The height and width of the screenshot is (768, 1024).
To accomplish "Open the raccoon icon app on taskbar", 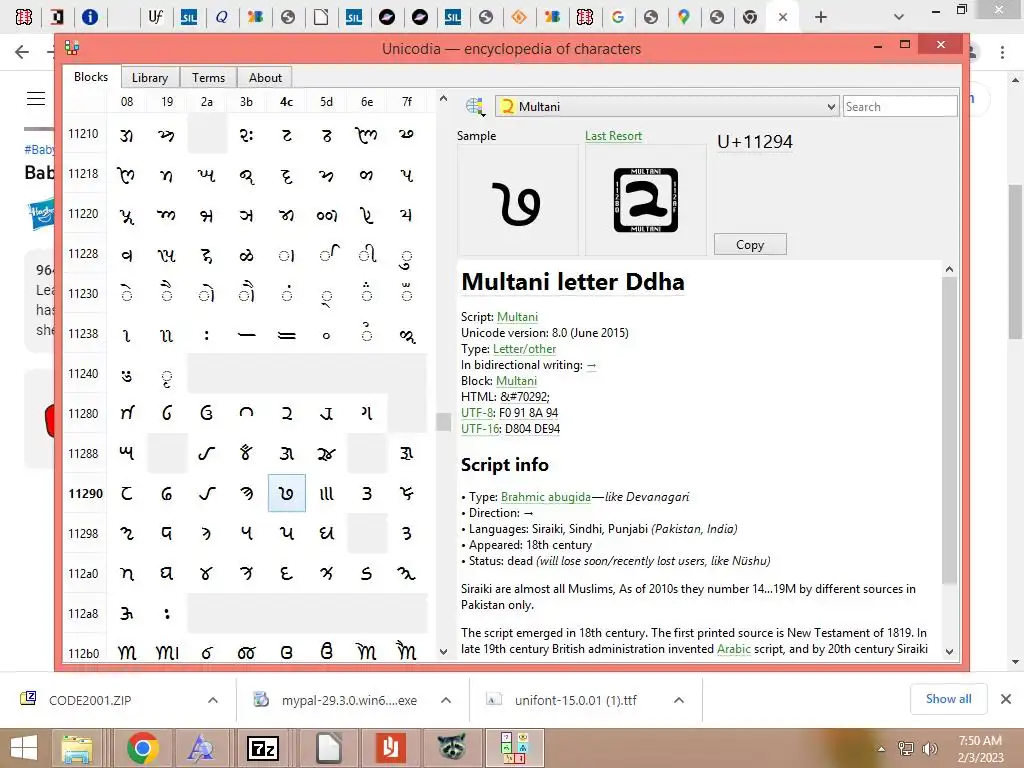I will click(x=451, y=748).
